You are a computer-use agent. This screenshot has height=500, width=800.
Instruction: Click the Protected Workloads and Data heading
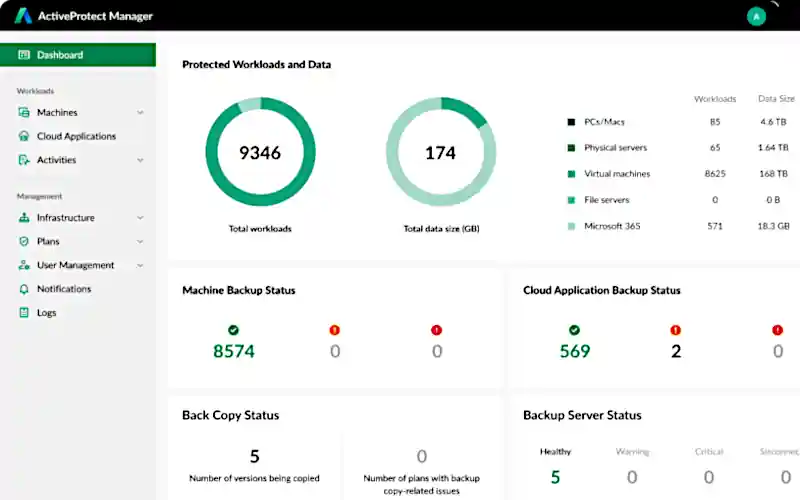click(257, 64)
